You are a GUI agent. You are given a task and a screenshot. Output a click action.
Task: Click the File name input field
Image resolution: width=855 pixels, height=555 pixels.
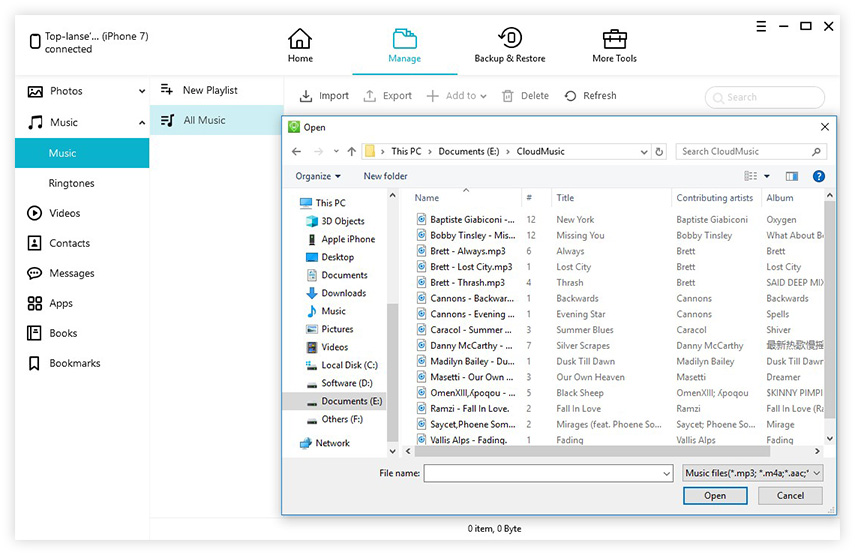click(540, 473)
